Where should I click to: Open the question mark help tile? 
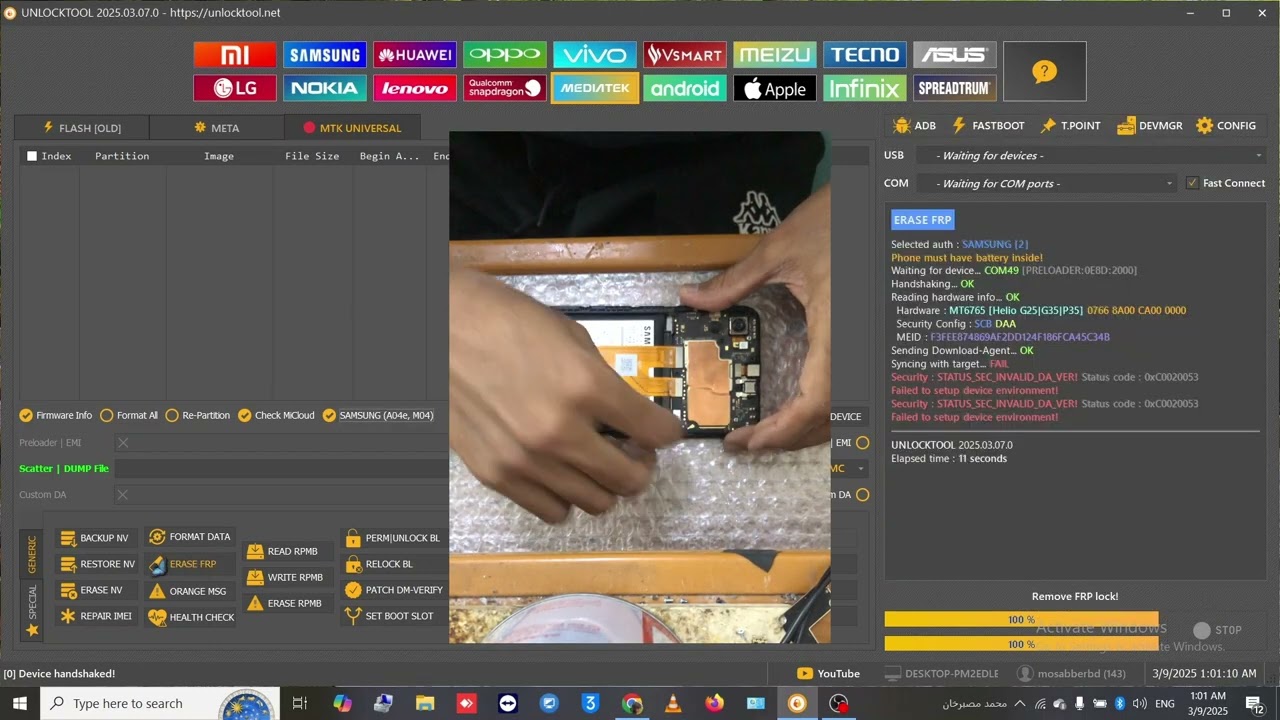pos(1044,71)
